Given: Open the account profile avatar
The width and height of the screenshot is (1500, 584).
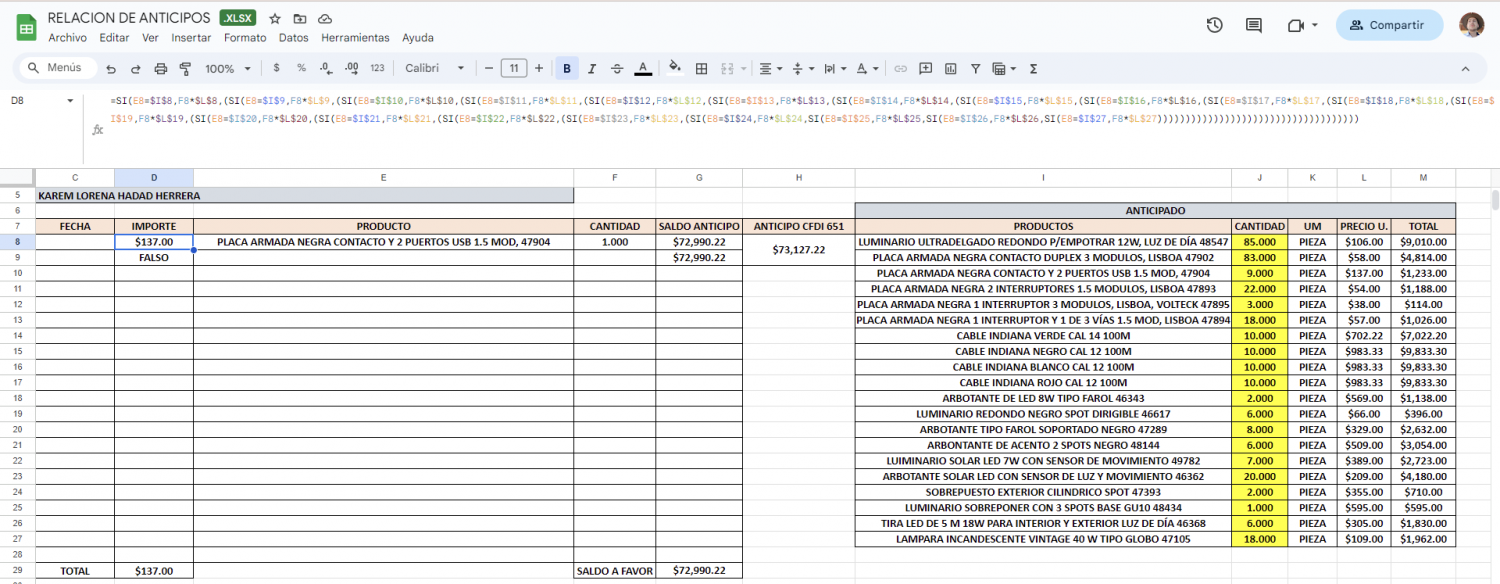Looking at the screenshot, I should pos(1471,25).
